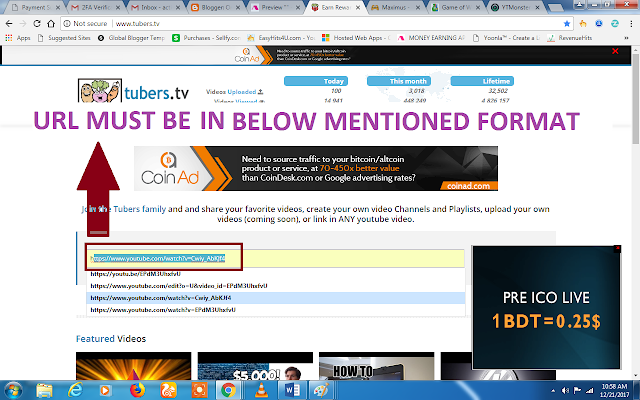The image size is (640, 400).
Task: Open the HOW TO featured video thumbnail
Action: pyautogui.click(x=376, y=366)
